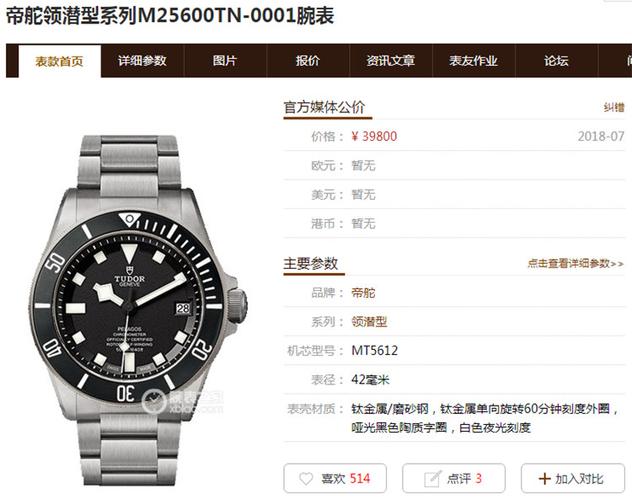The height and width of the screenshot is (500, 632).
Task: Click the 纠错 link
Action: (x=614, y=107)
